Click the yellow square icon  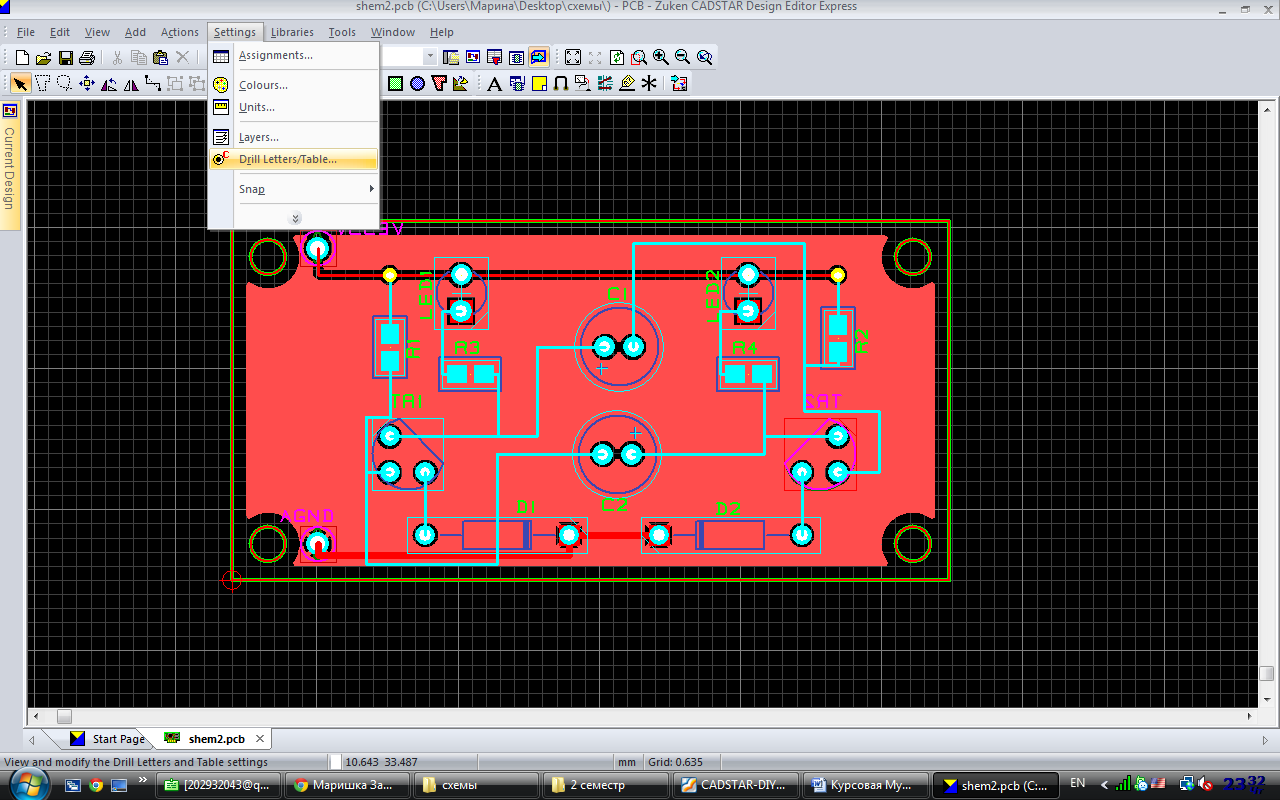click(539, 84)
